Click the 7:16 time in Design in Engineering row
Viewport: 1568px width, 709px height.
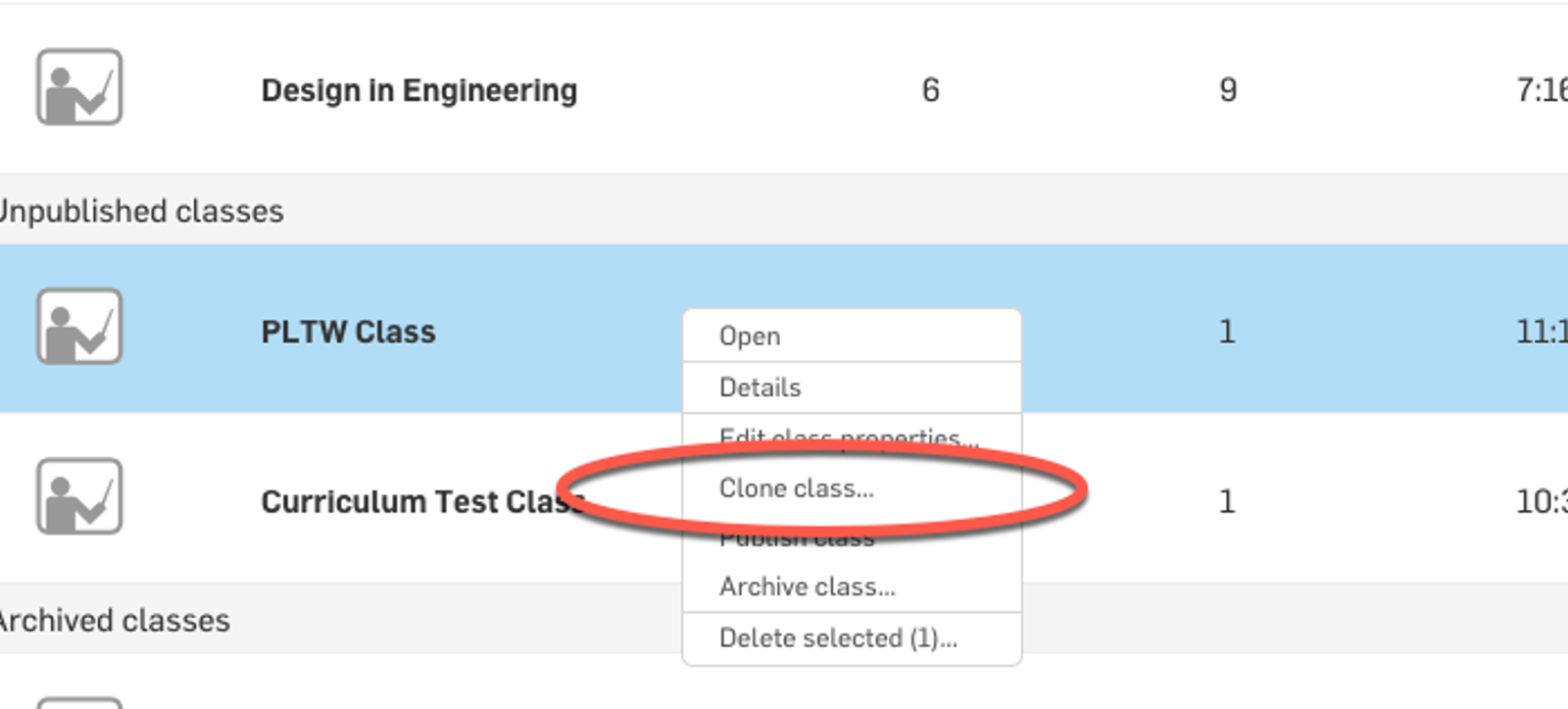pyautogui.click(x=1541, y=90)
